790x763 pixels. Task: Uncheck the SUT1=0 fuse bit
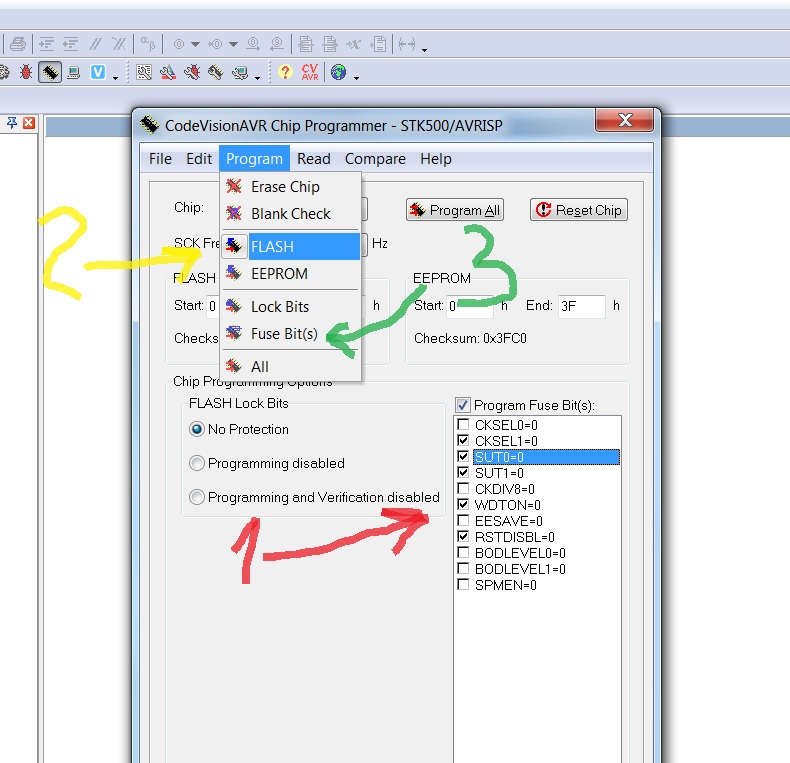(x=463, y=473)
